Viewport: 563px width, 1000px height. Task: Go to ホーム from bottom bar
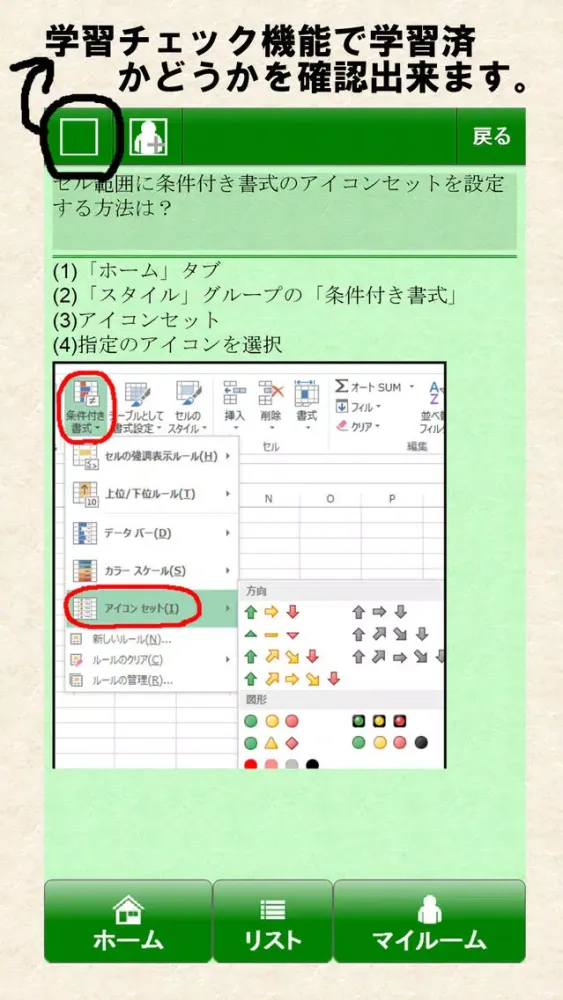(128, 921)
